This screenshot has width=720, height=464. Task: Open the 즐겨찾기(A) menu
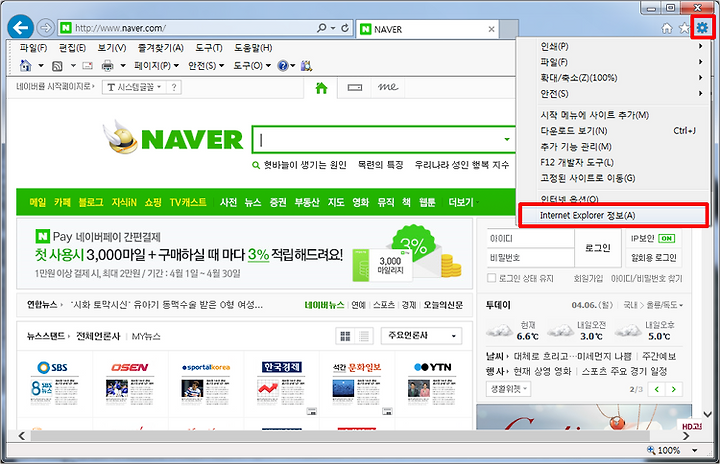pyautogui.click(x=161, y=48)
